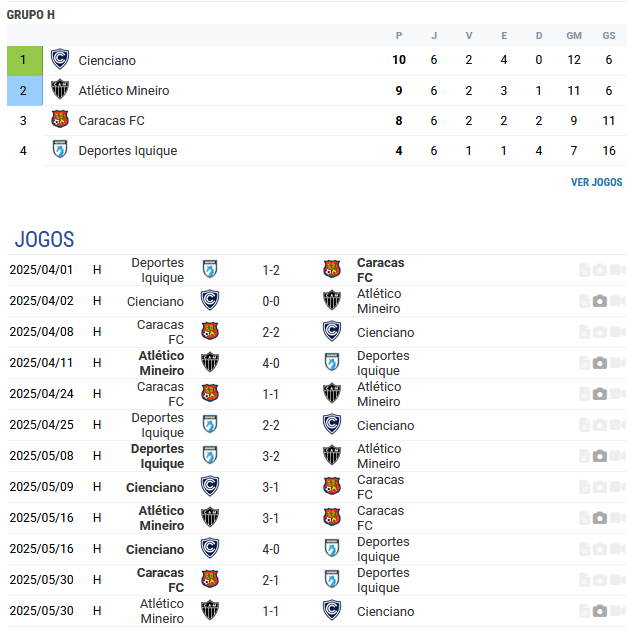Viewport: 627px width, 630px height.
Task: Click Deportes Iquique crest in standings table
Action: point(60,149)
